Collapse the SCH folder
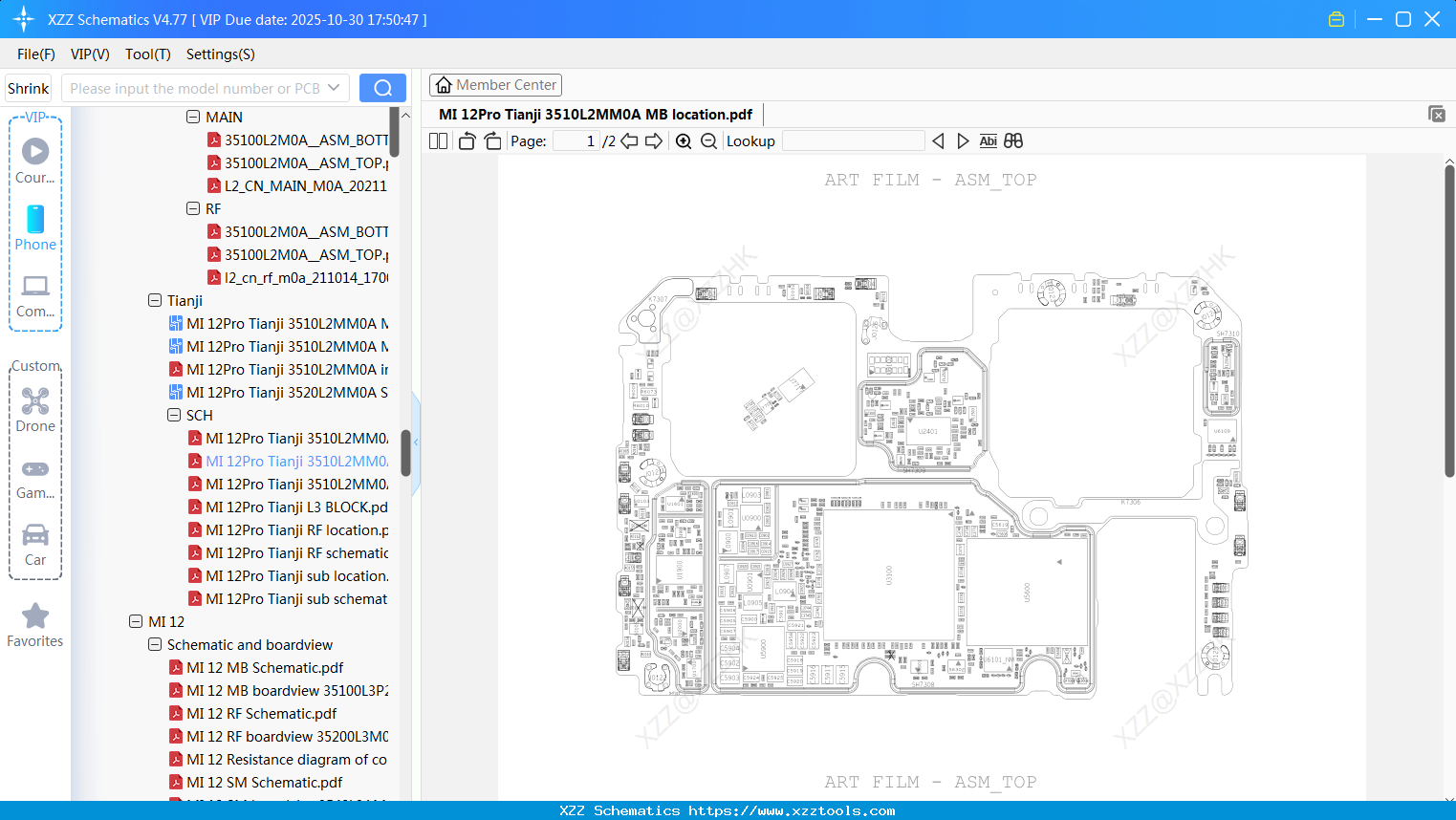 [x=174, y=415]
